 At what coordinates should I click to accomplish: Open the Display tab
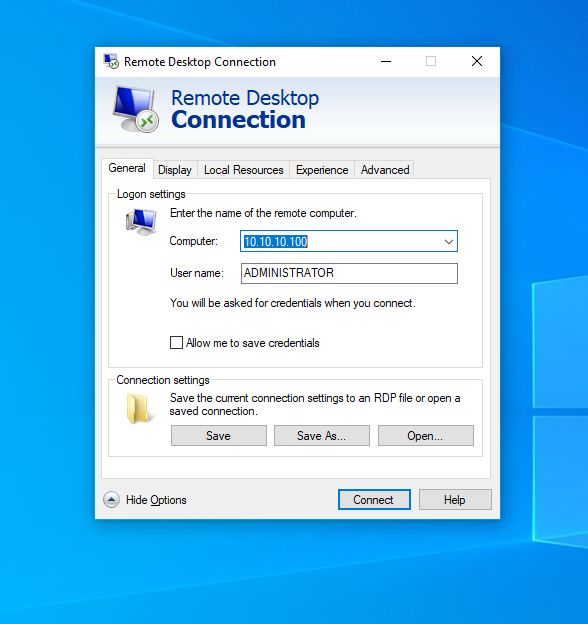coord(175,170)
